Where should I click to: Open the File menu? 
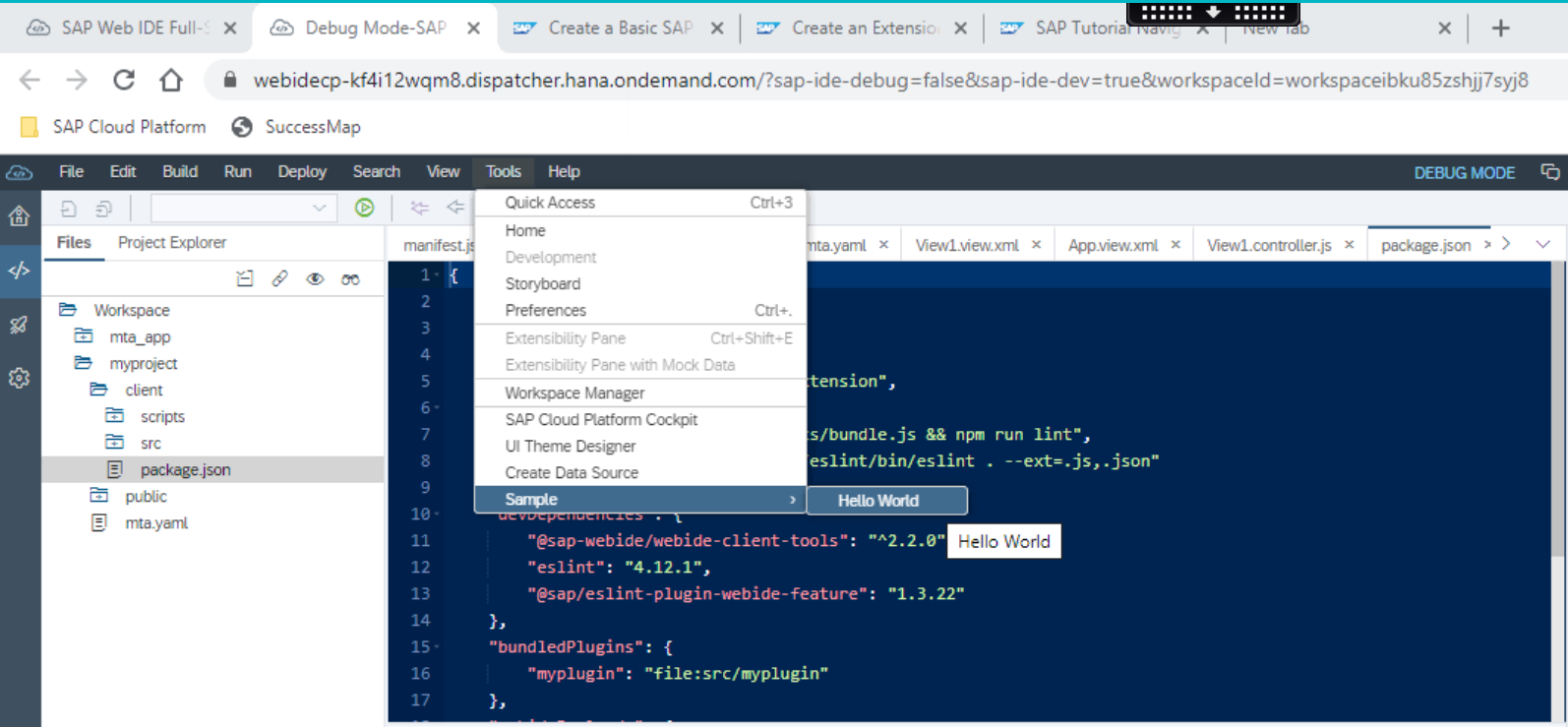coord(71,172)
